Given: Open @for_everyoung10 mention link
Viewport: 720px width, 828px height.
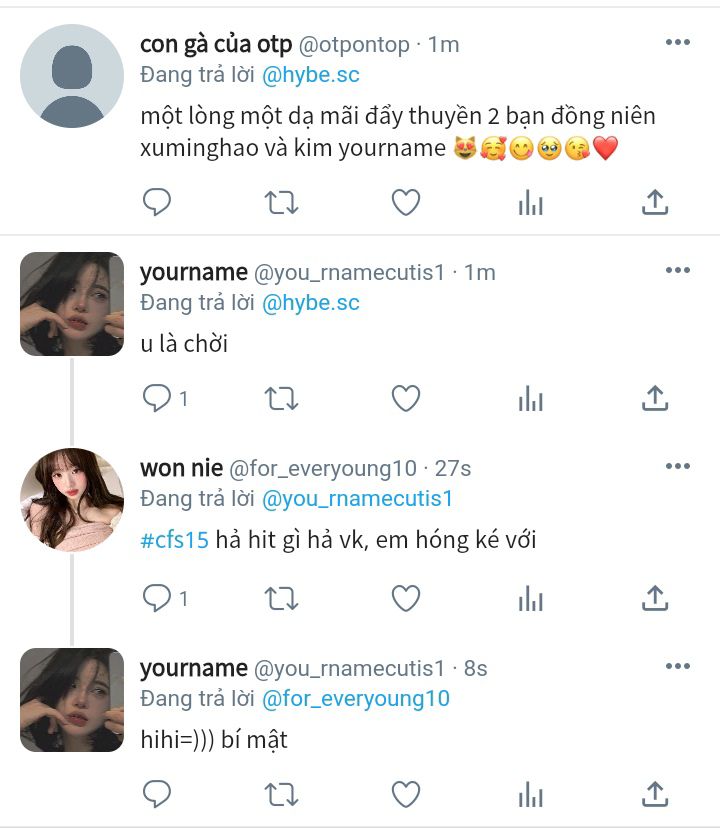Looking at the screenshot, I should [x=356, y=699].
